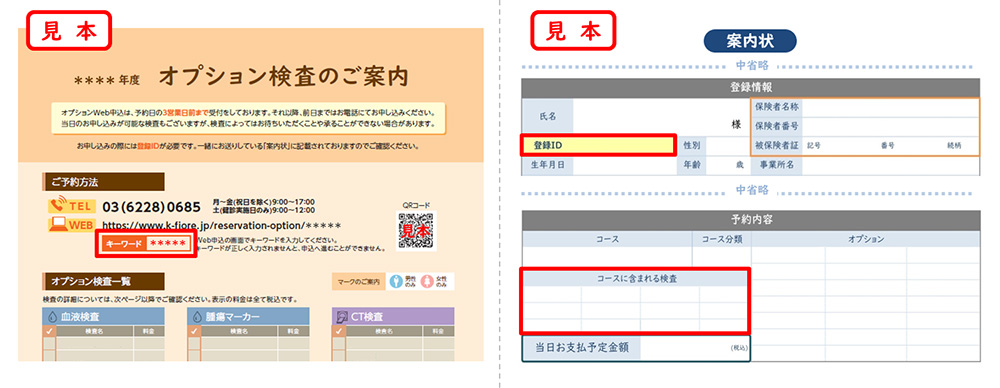Click the CT検査 table title
Viewport: 1000px width, 388px height.
pyautogui.click(x=367, y=317)
